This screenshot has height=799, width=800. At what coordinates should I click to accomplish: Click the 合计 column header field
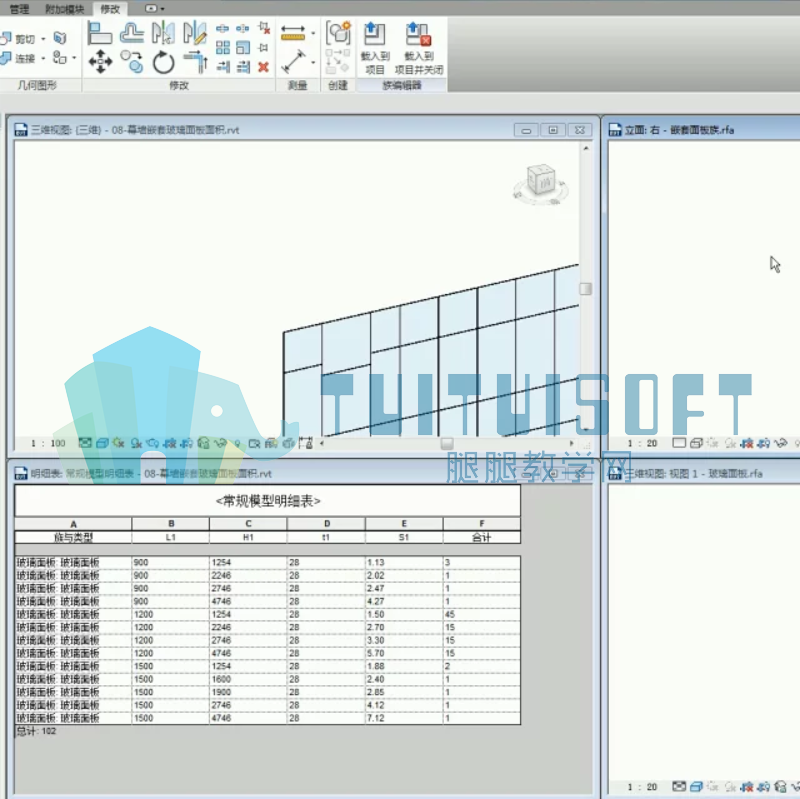[x=482, y=537]
